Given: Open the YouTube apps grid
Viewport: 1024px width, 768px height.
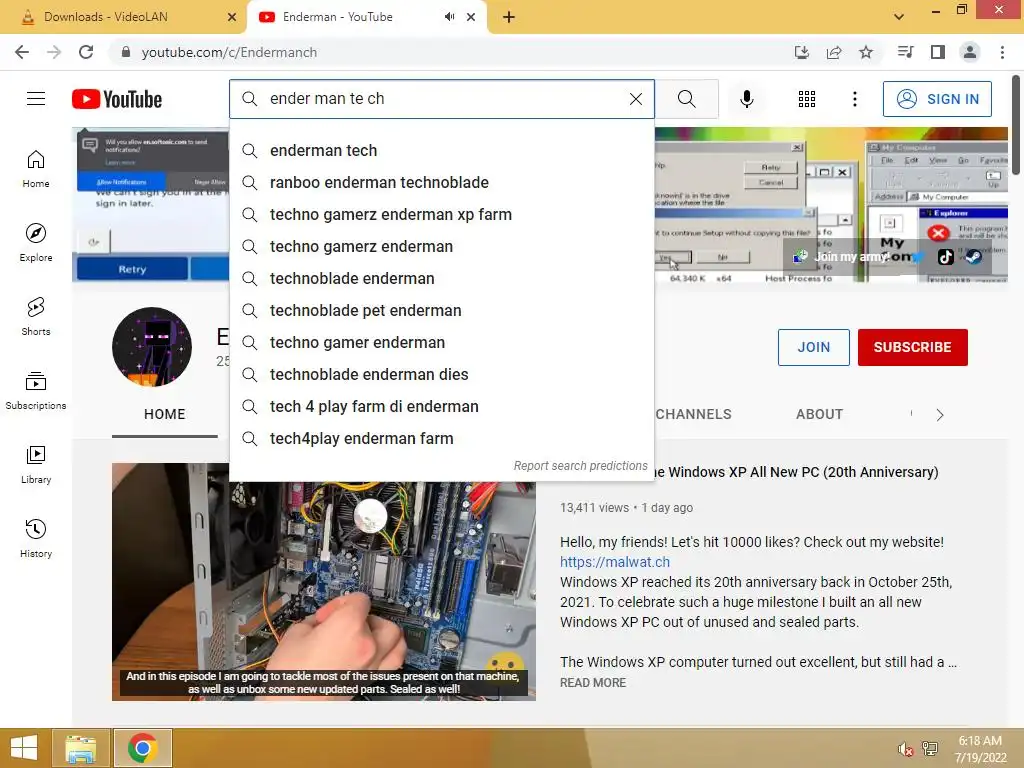Looking at the screenshot, I should [x=807, y=99].
